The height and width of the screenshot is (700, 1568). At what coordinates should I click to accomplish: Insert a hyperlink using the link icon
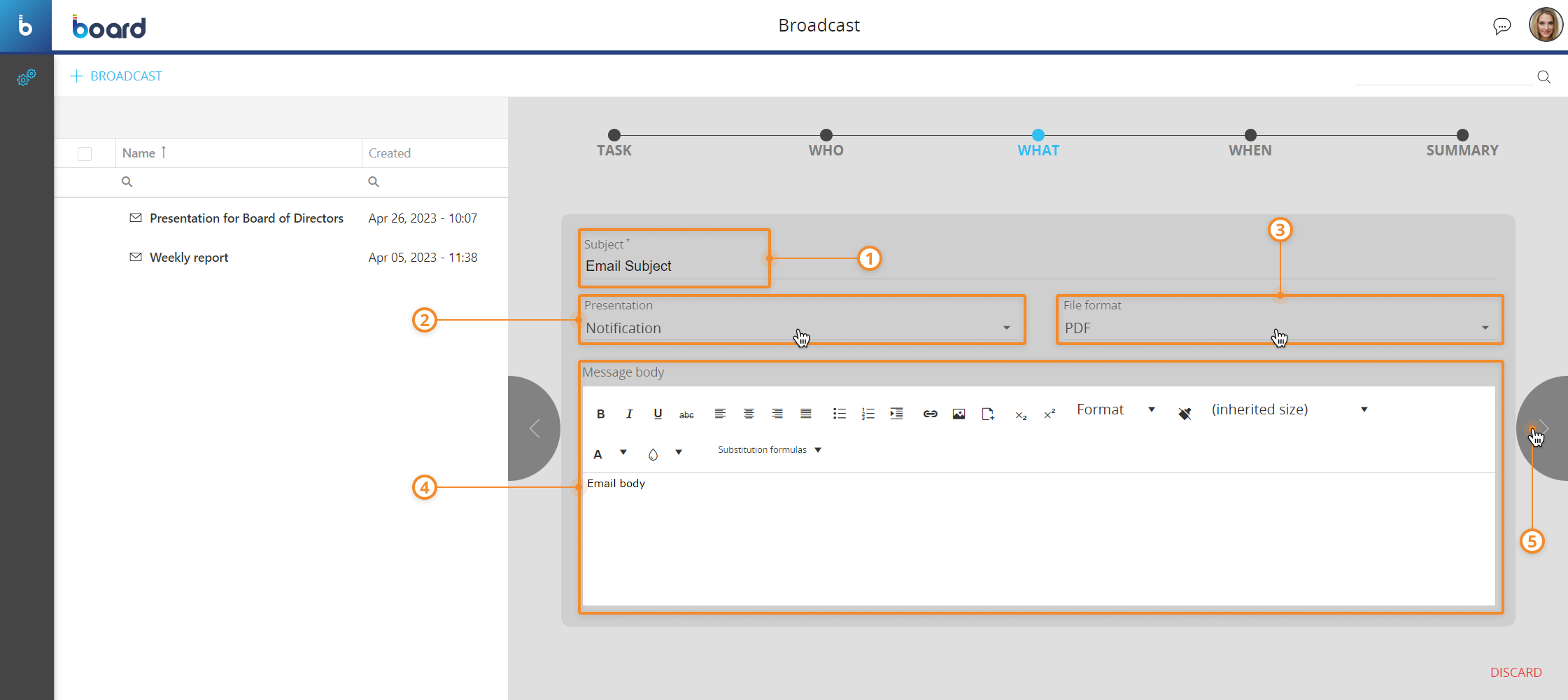tap(930, 414)
